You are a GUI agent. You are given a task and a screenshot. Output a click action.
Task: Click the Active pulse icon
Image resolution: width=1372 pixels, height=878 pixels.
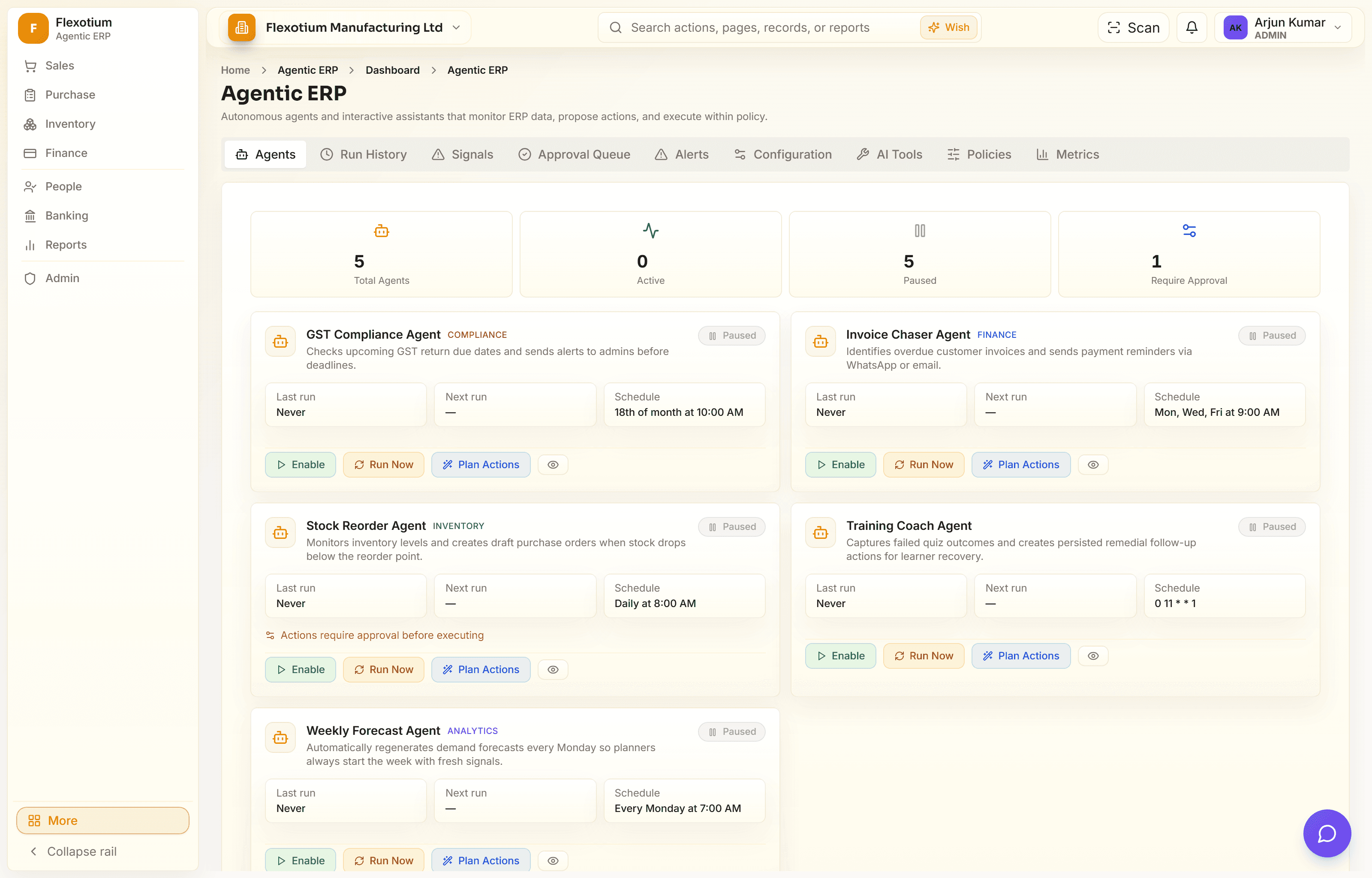pos(650,231)
